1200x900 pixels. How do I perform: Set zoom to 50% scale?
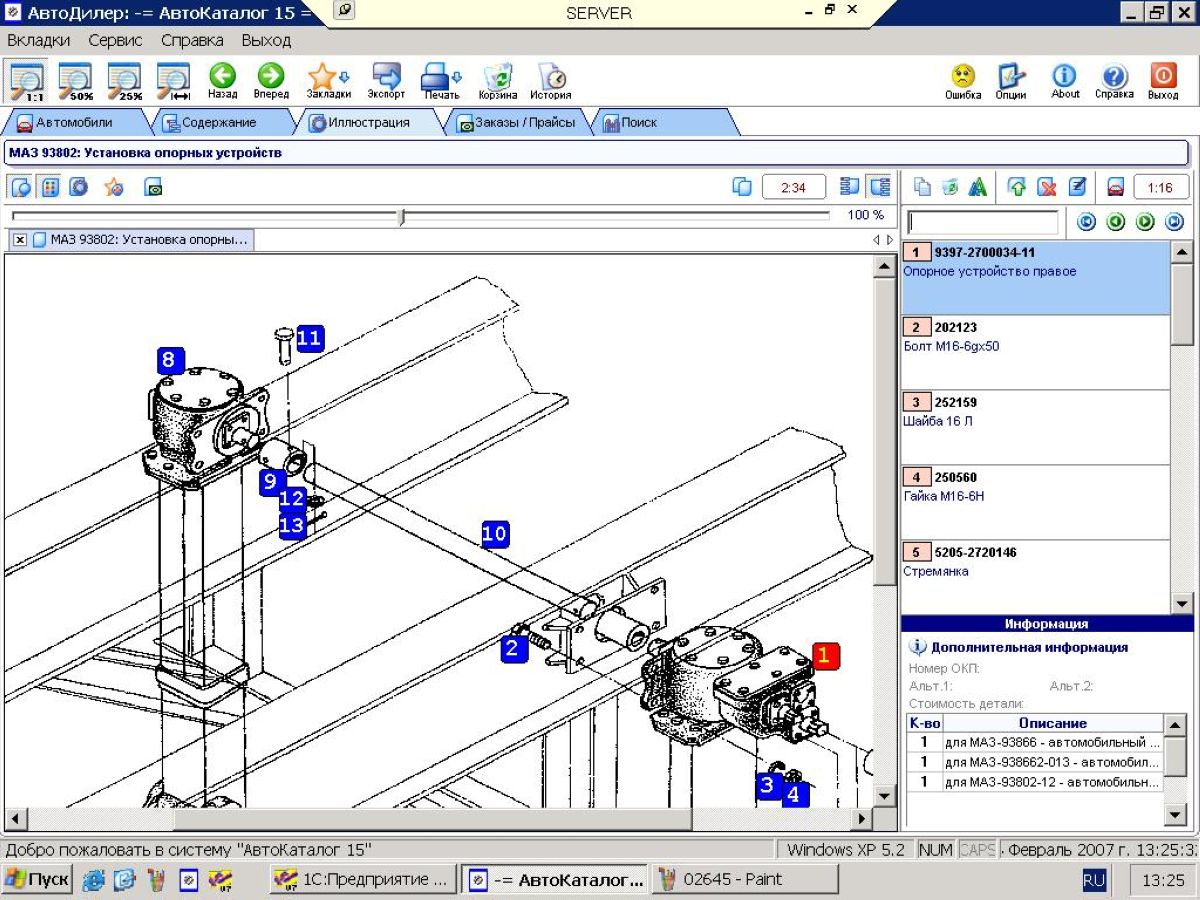click(x=75, y=81)
